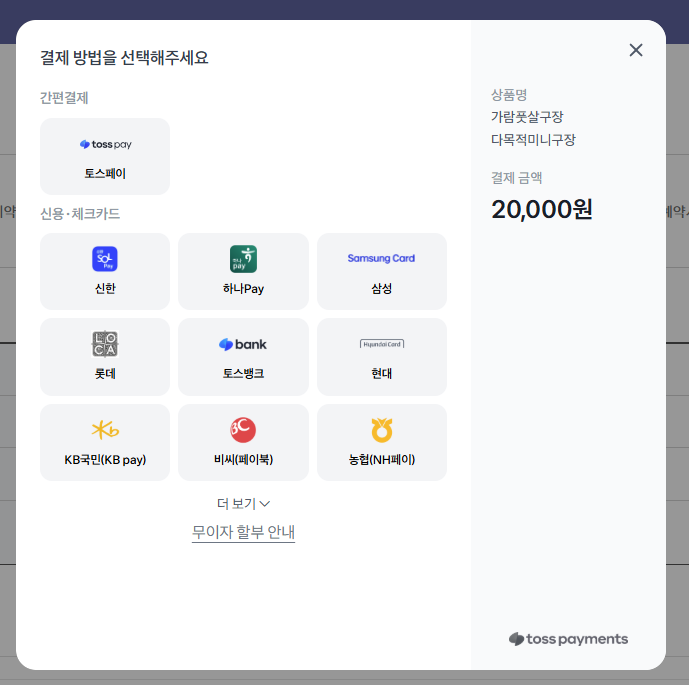Viewport: 689px width, 685px height.
Task: Click the 20,000원 payment amount
Action: coord(542,210)
